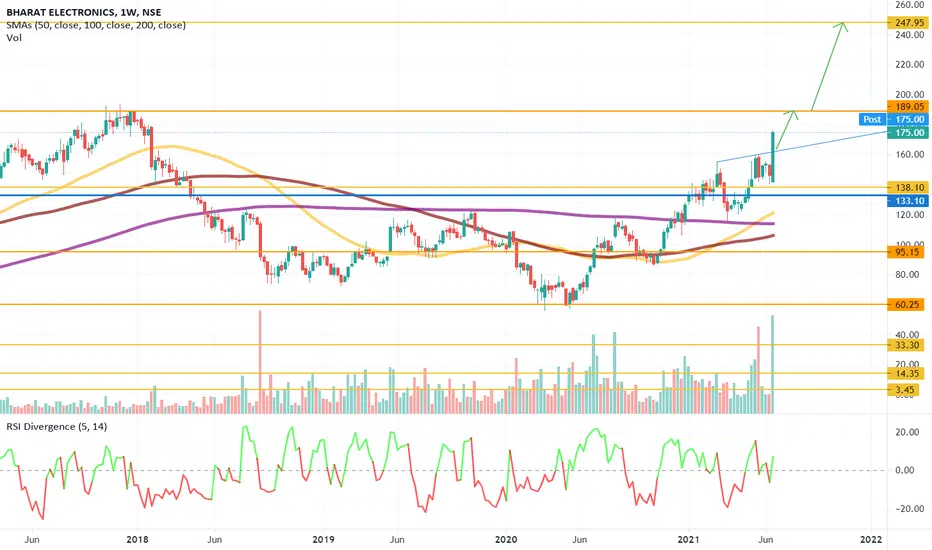Click the 120.00 price axis value
Image resolution: width=932 pixels, height=550 pixels.
pyautogui.click(x=910, y=215)
